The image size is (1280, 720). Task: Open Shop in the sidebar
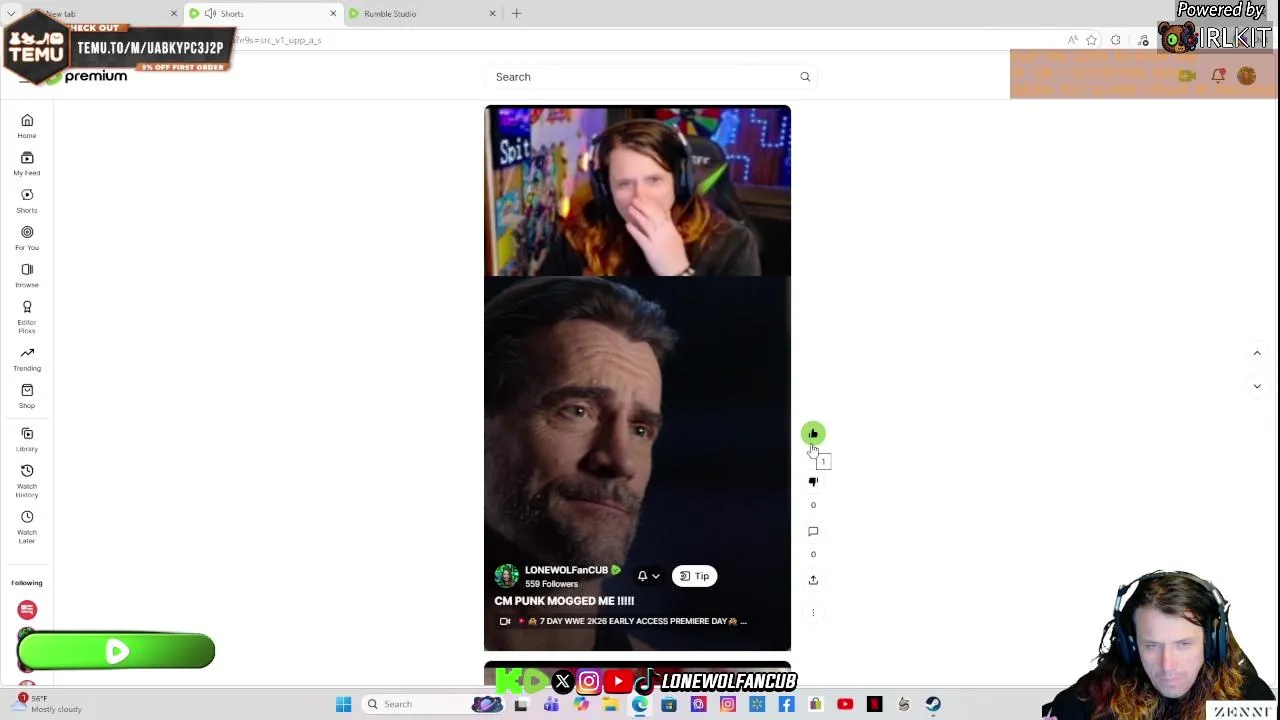click(x=27, y=396)
